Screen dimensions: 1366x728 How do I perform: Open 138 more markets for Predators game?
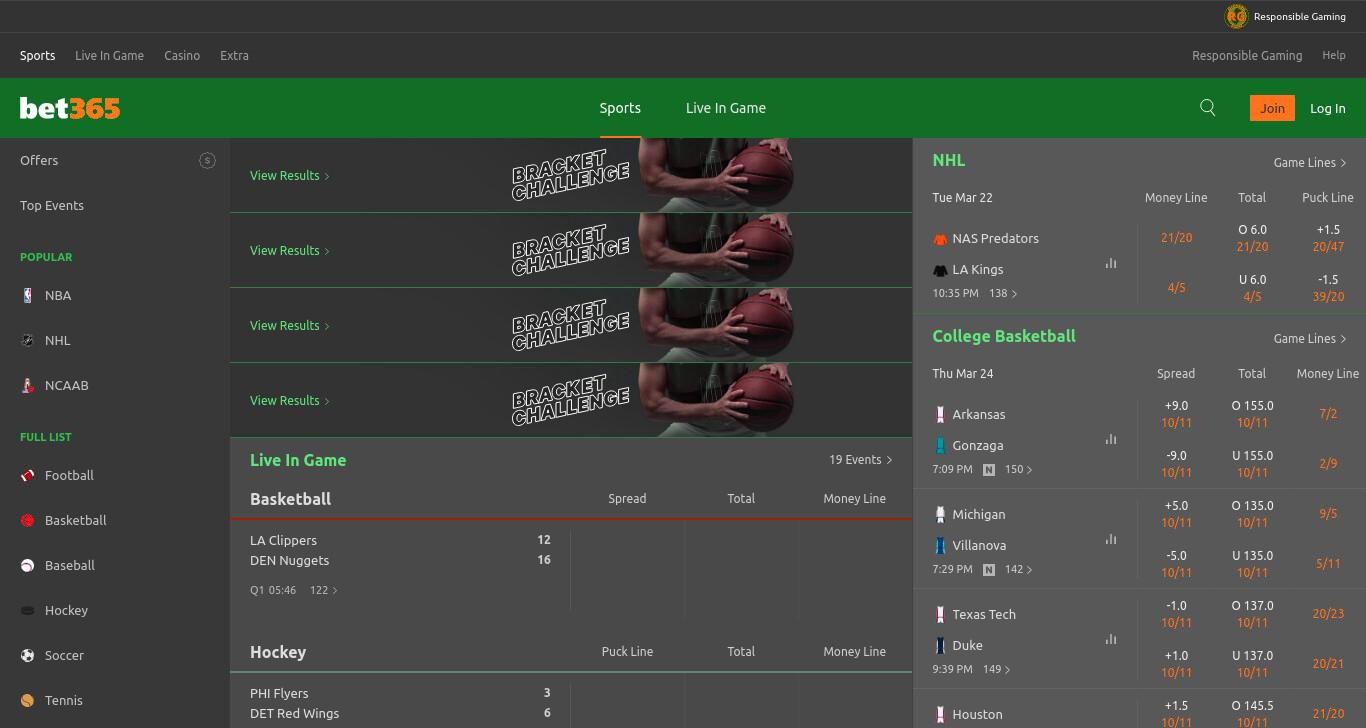pos(1003,293)
